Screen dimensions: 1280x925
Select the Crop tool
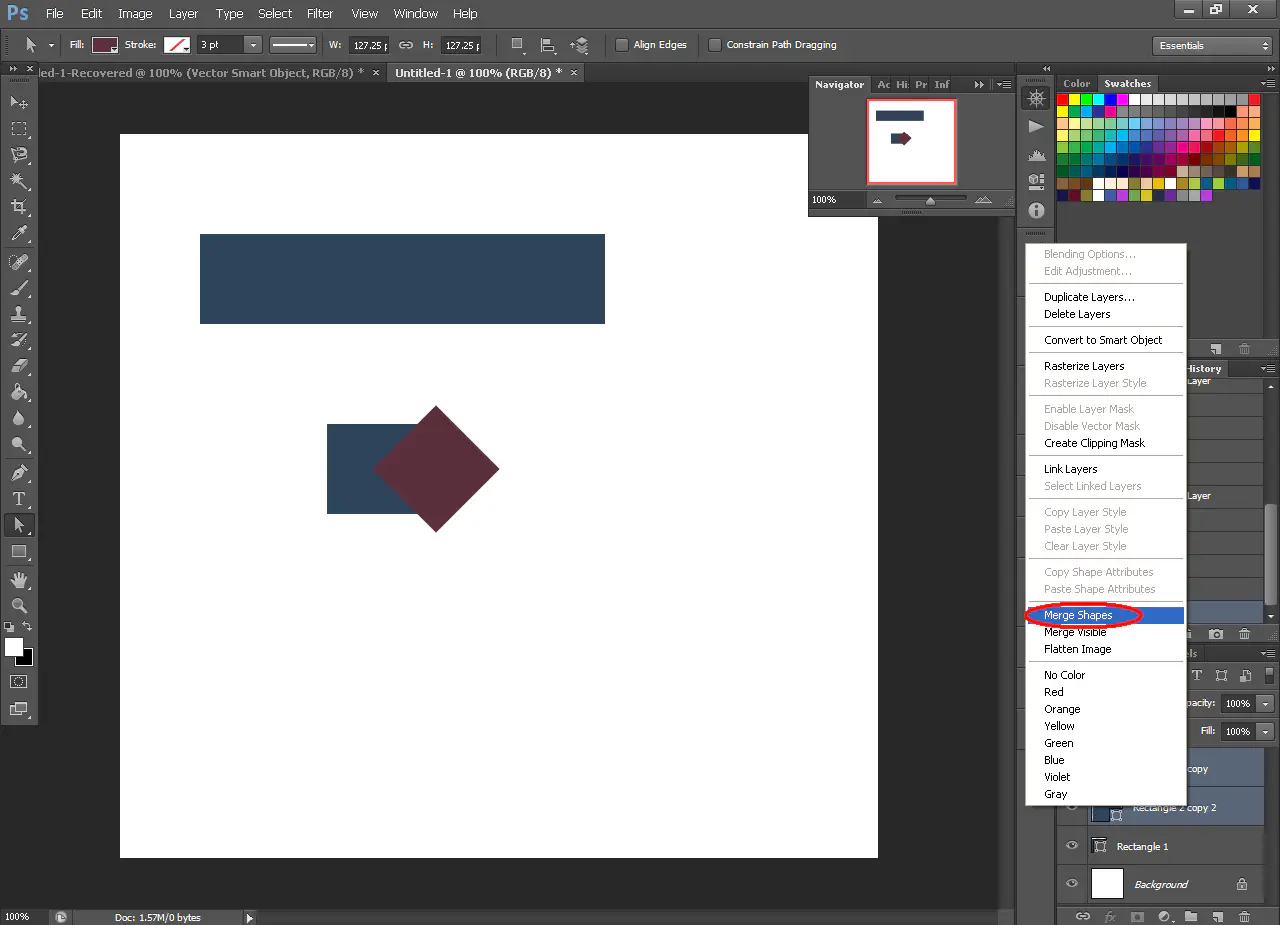pyautogui.click(x=19, y=207)
